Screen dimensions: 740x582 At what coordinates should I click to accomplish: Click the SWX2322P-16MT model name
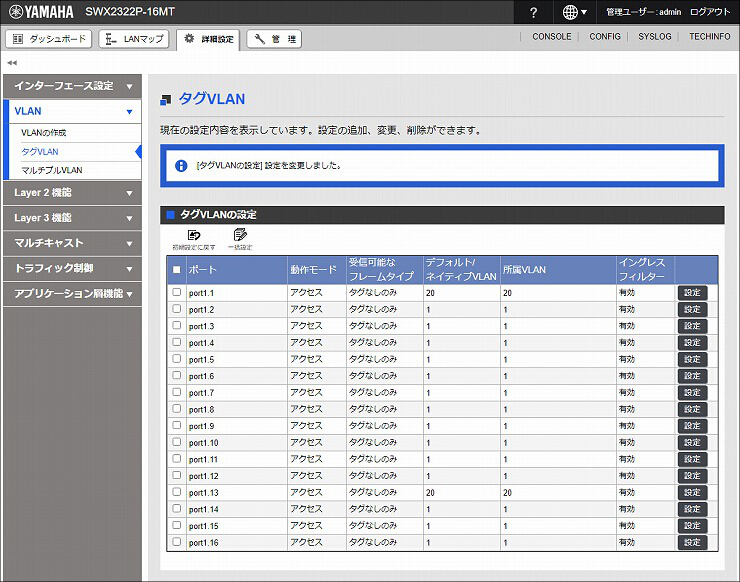[130, 12]
